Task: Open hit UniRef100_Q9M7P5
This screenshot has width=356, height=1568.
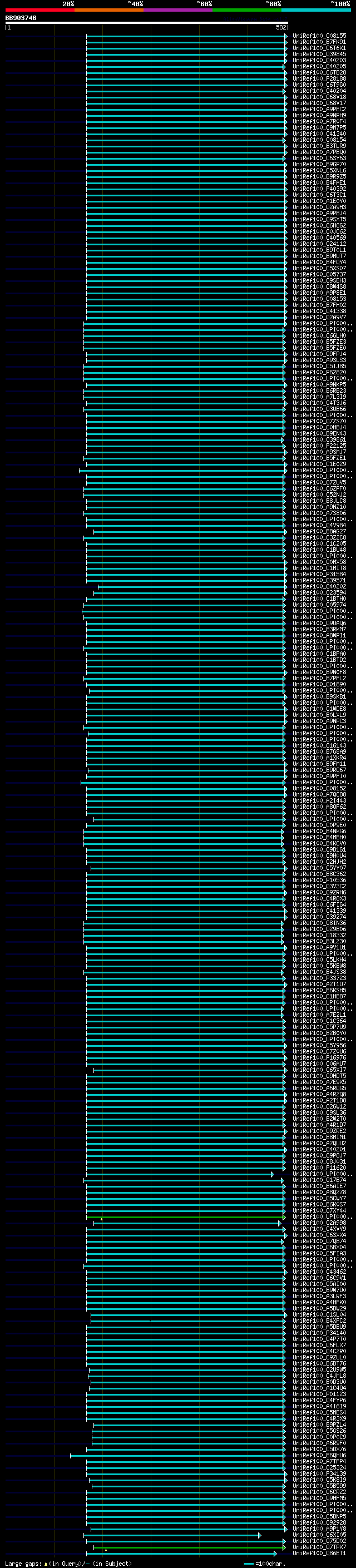Action: click(319, 128)
